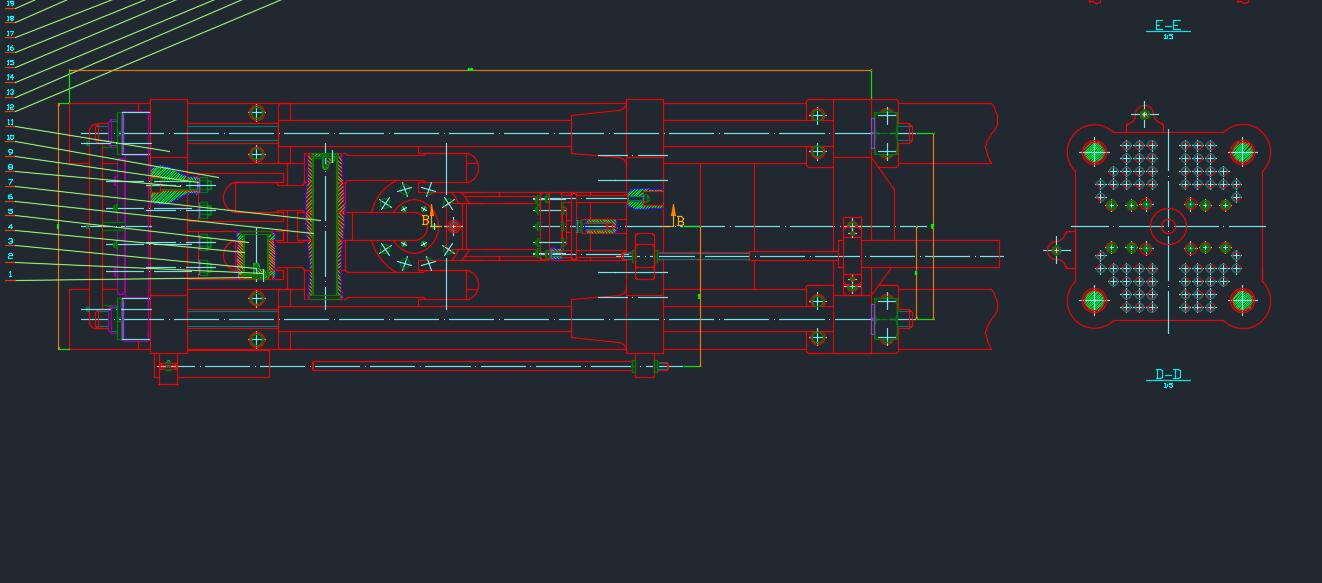Select part number 1 callout label
Viewport: 1322px width, 583px height.
[x=10, y=274]
